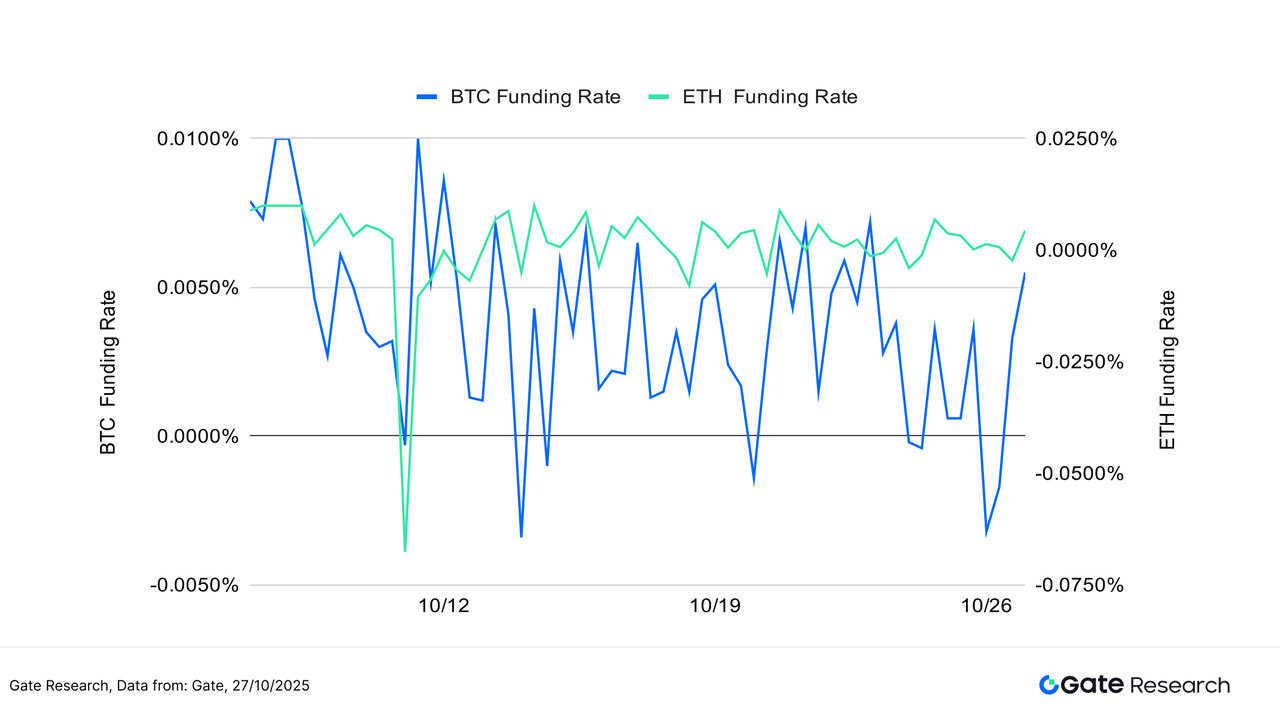Click the blue BTC legend color marker
This screenshot has height=724, width=1280.
click(427, 97)
